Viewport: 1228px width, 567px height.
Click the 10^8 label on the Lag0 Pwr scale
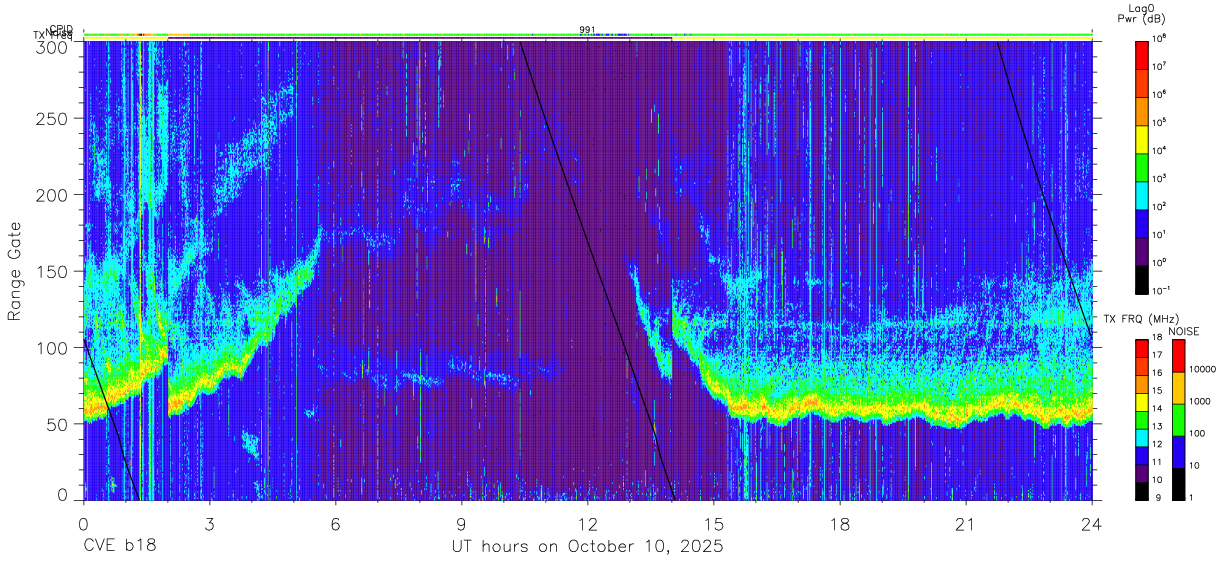tap(1159, 38)
